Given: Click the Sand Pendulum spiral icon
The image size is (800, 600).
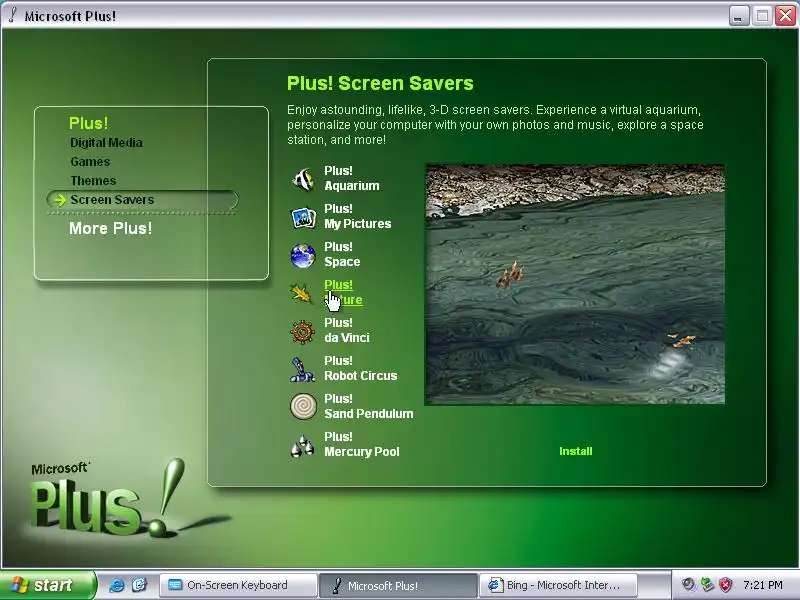Looking at the screenshot, I should click(x=303, y=407).
